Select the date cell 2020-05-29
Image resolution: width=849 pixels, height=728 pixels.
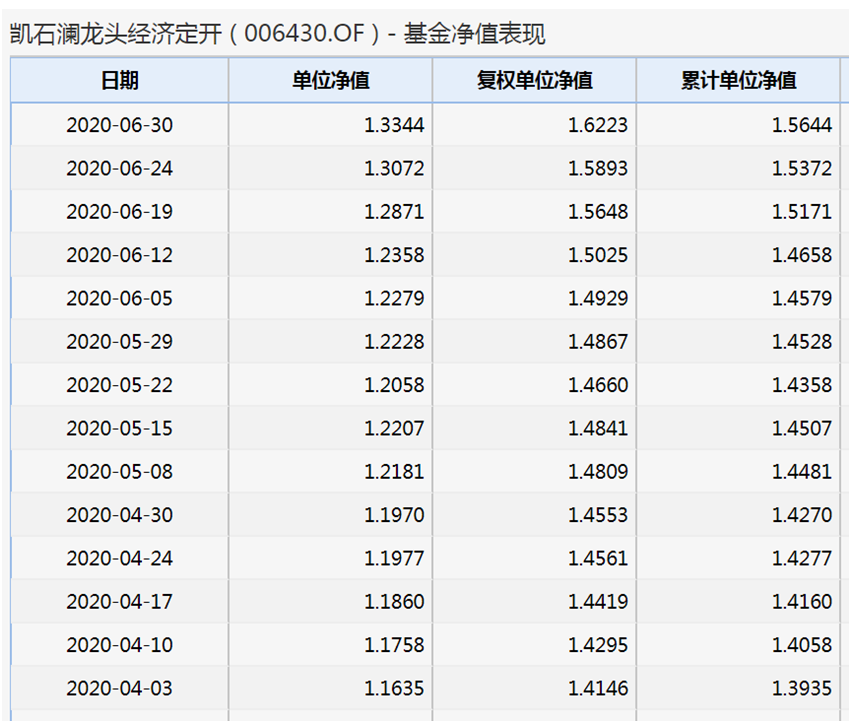click(x=120, y=342)
